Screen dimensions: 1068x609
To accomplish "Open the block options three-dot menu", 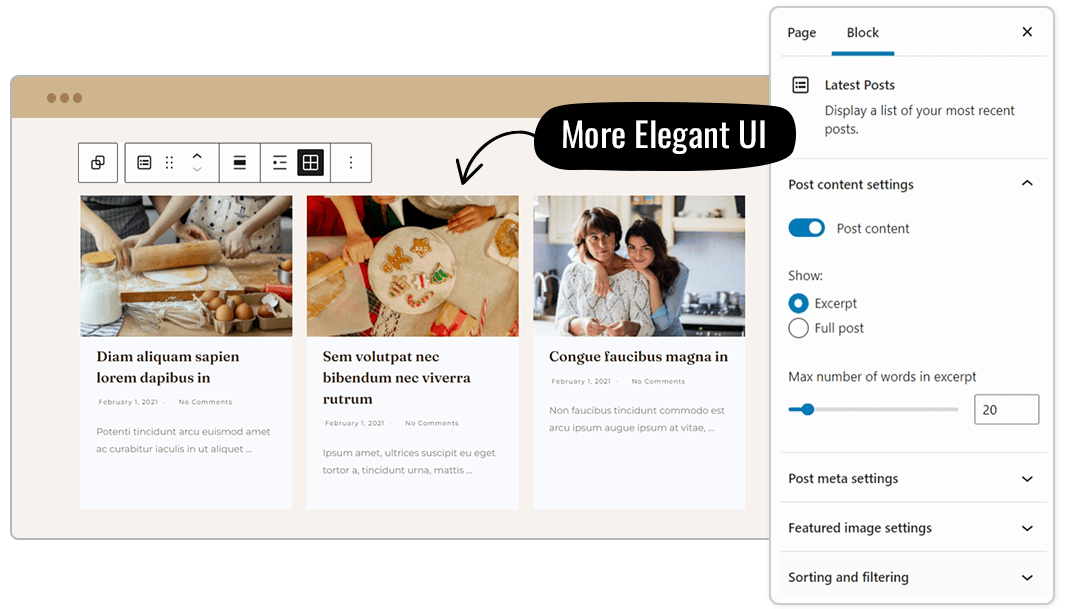I will [x=351, y=163].
